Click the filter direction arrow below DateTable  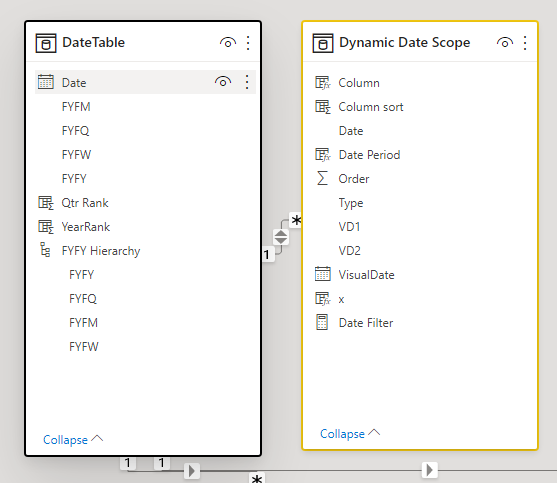192,471
